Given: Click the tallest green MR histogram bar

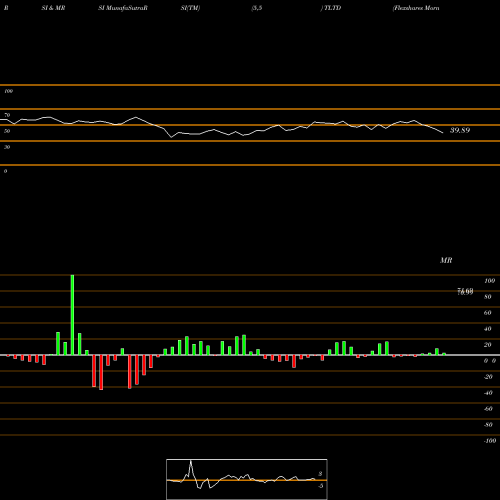Looking at the screenshot, I should [72, 315].
